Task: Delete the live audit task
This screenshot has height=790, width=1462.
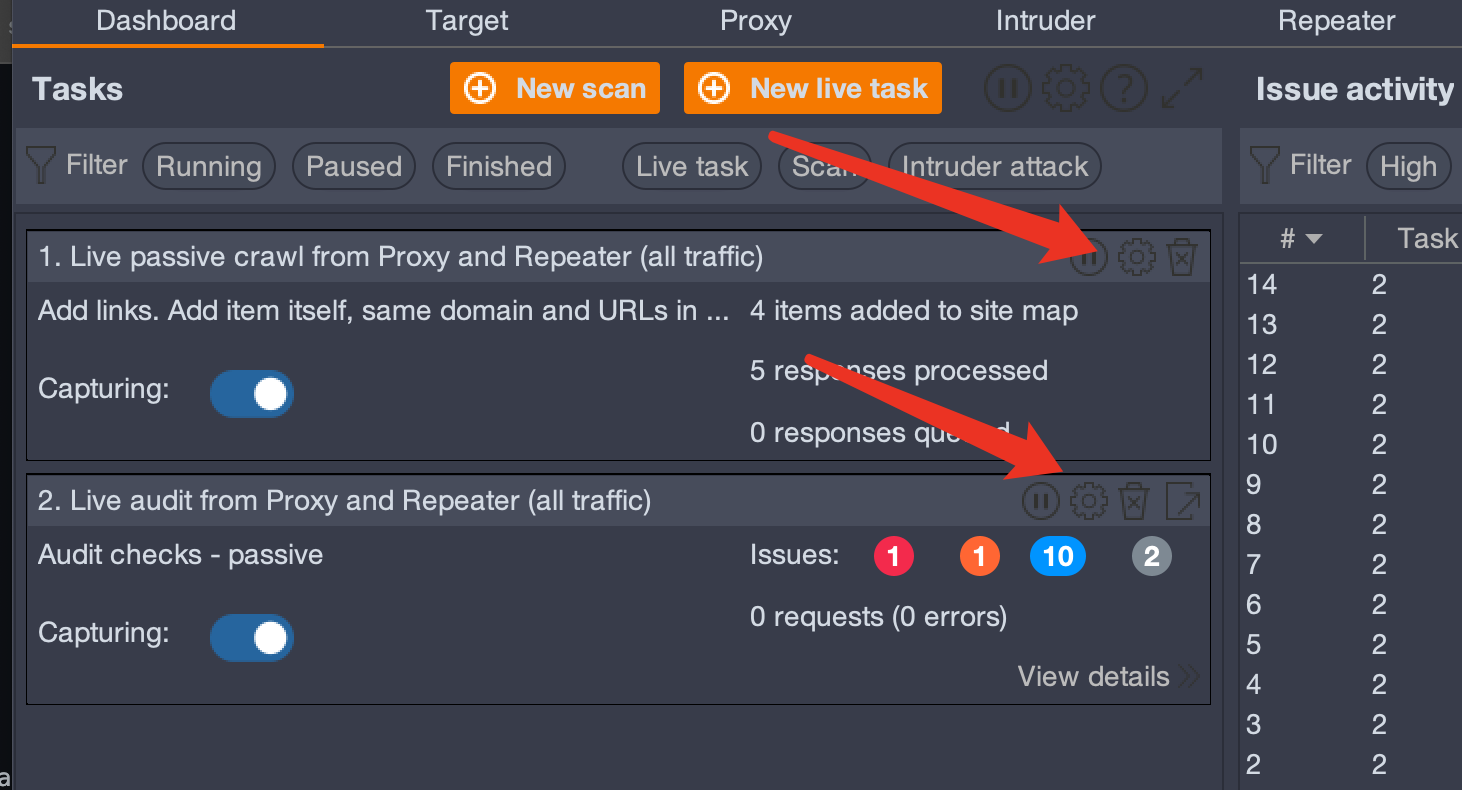Action: 1134,500
